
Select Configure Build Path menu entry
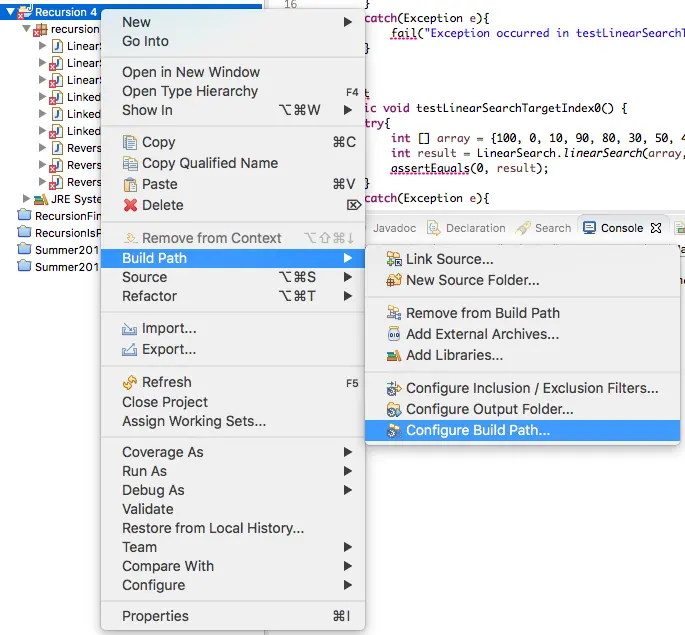click(477, 431)
